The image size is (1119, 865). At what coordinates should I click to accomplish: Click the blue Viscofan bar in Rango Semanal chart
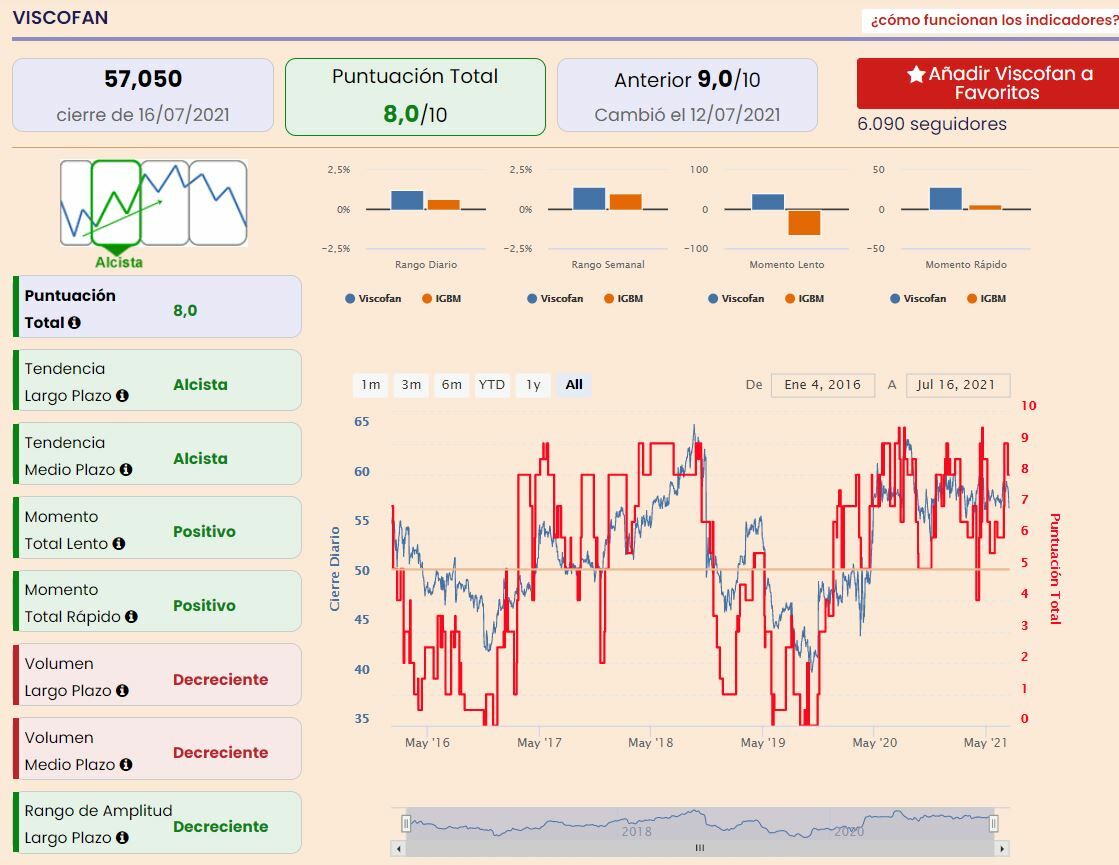pyautogui.click(x=589, y=199)
